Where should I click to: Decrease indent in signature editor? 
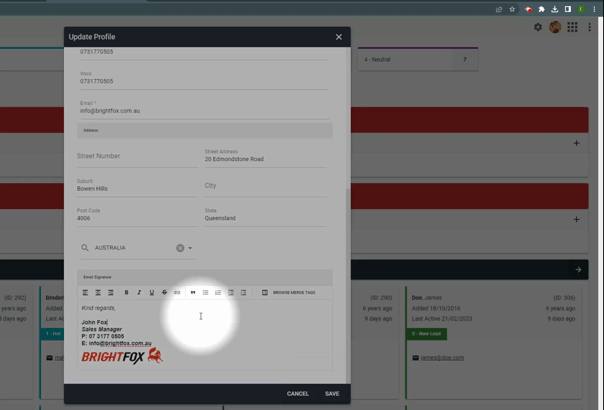pos(231,292)
